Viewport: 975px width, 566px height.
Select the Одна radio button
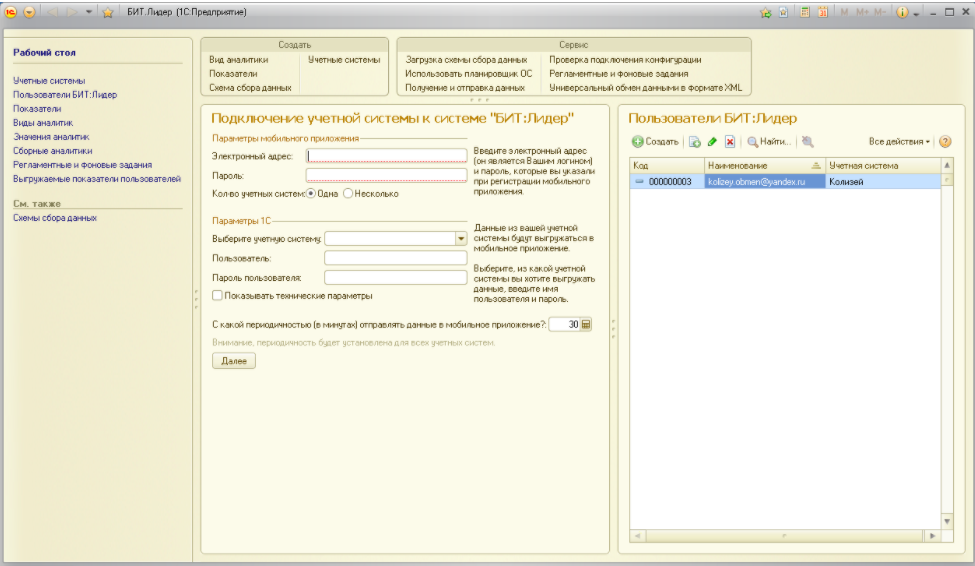[311, 193]
